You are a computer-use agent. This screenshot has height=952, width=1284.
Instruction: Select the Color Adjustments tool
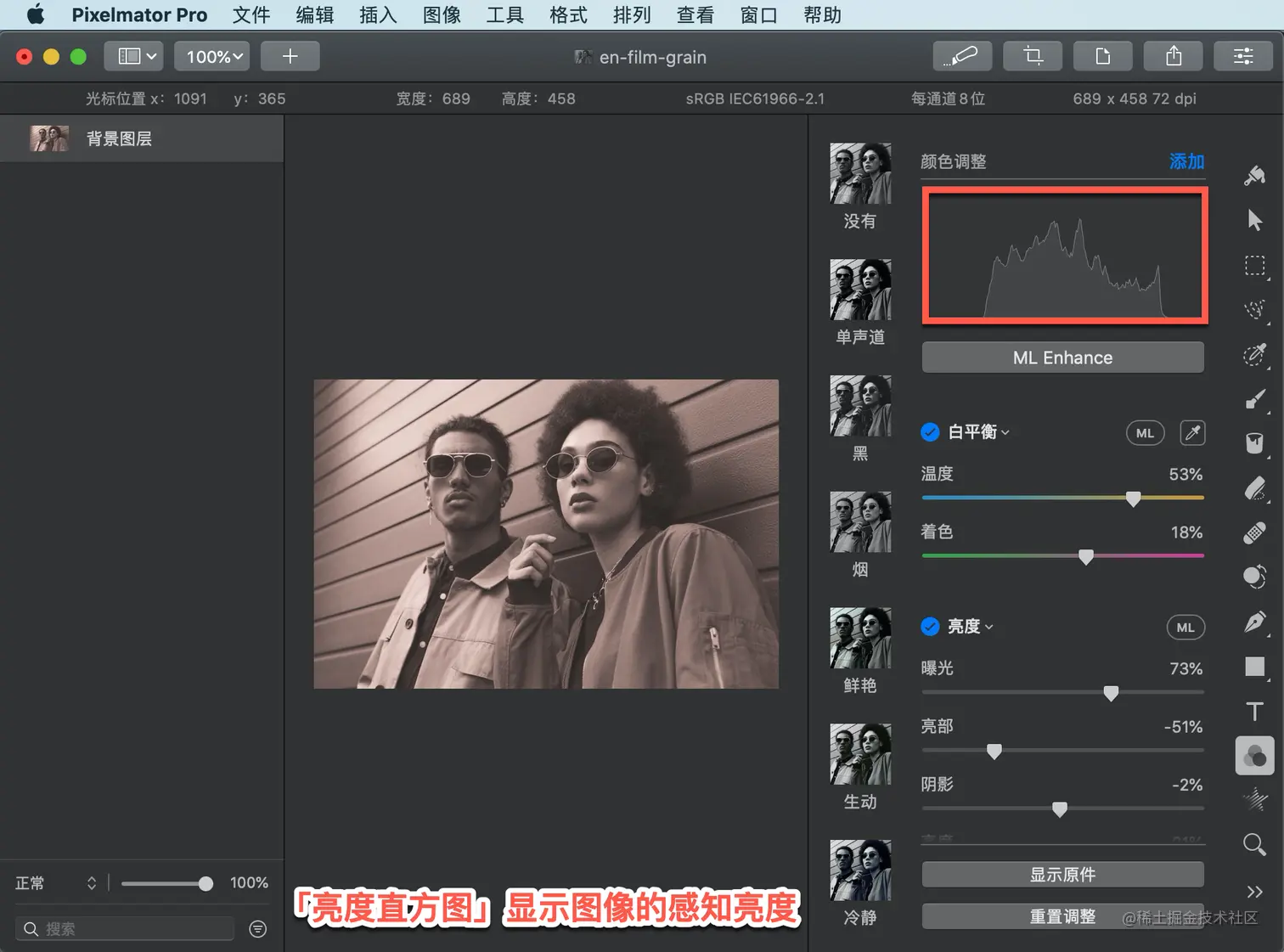[1254, 755]
